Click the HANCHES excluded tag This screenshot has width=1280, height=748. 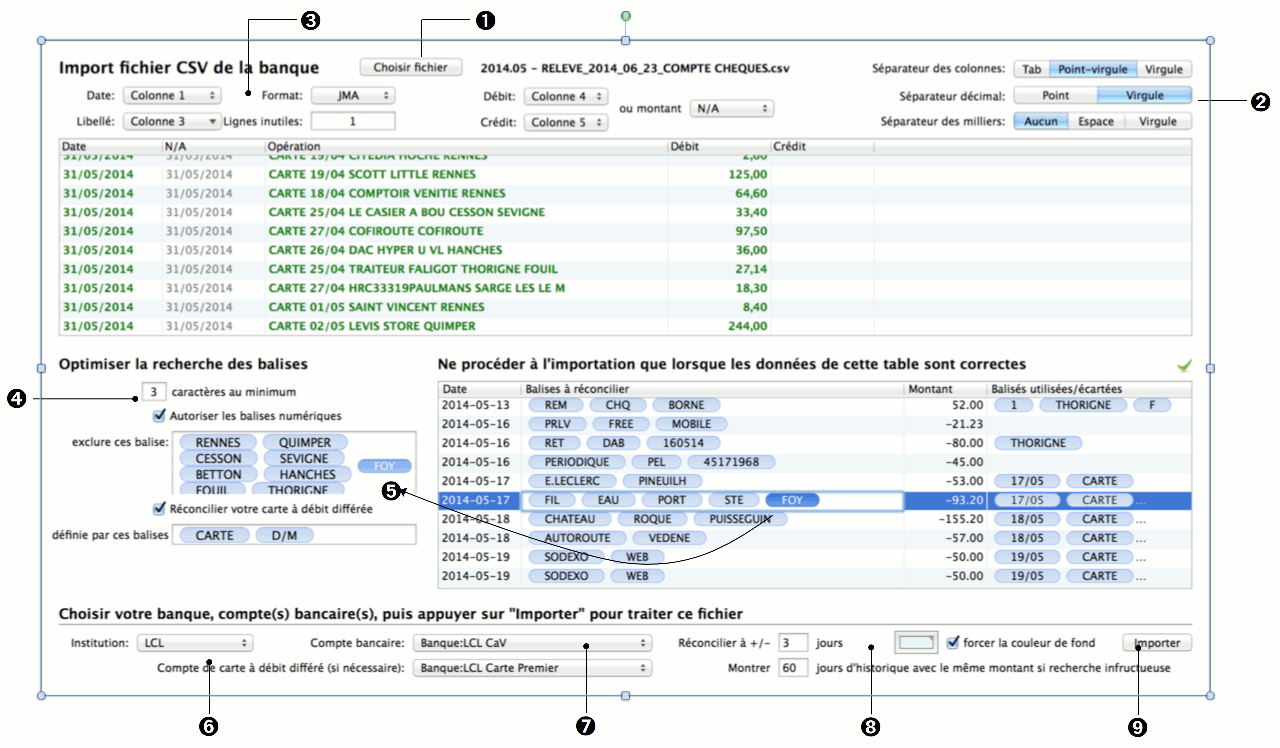coord(308,475)
